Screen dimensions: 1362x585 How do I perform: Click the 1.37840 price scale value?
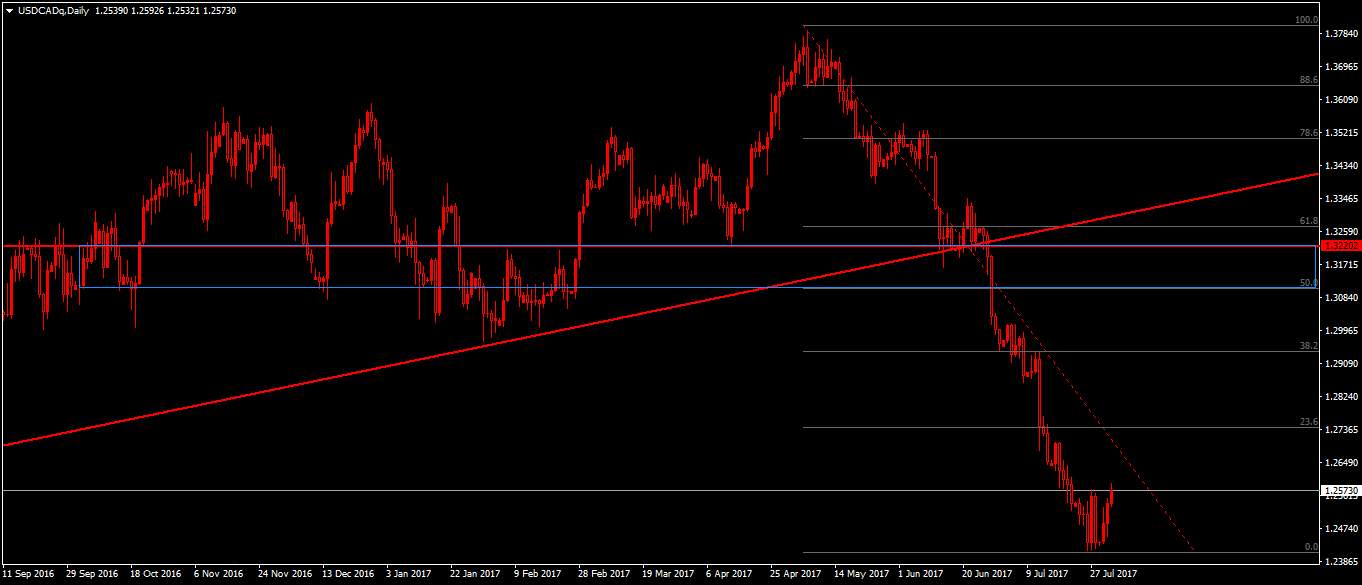(x=1341, y=34)
